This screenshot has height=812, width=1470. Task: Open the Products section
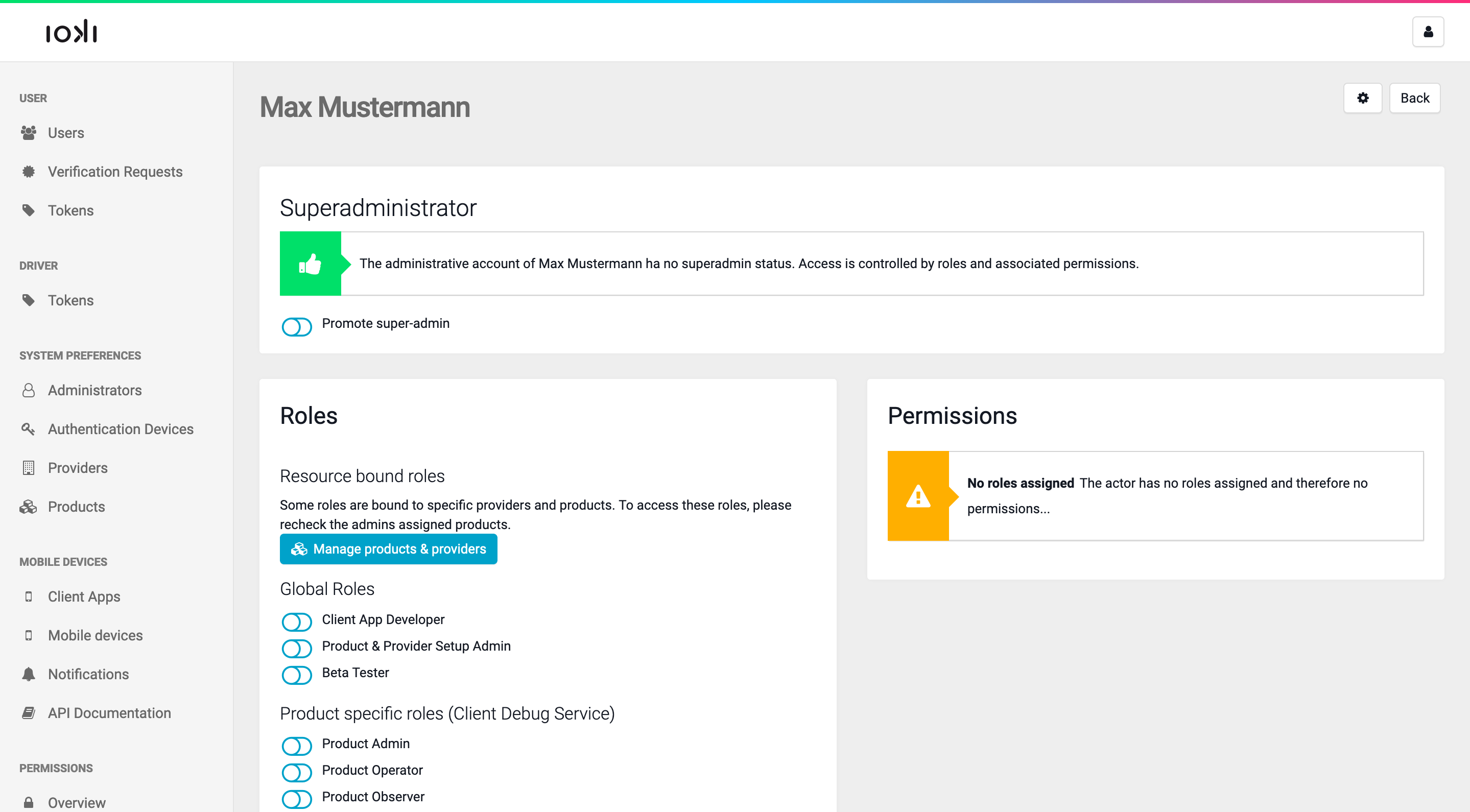pyautogui.click(x=77, y=507)
